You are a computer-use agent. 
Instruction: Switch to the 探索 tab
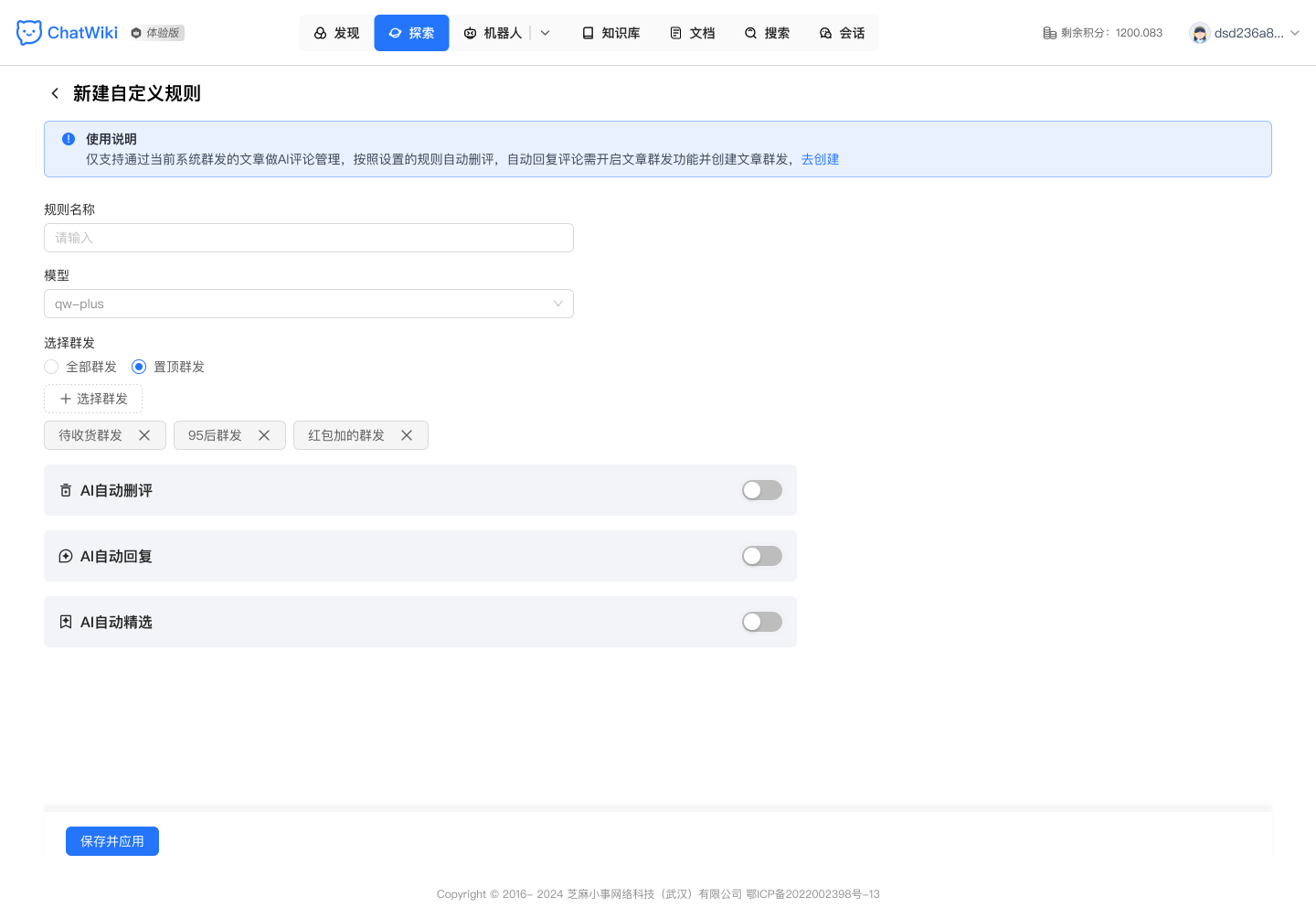[411, 33]
